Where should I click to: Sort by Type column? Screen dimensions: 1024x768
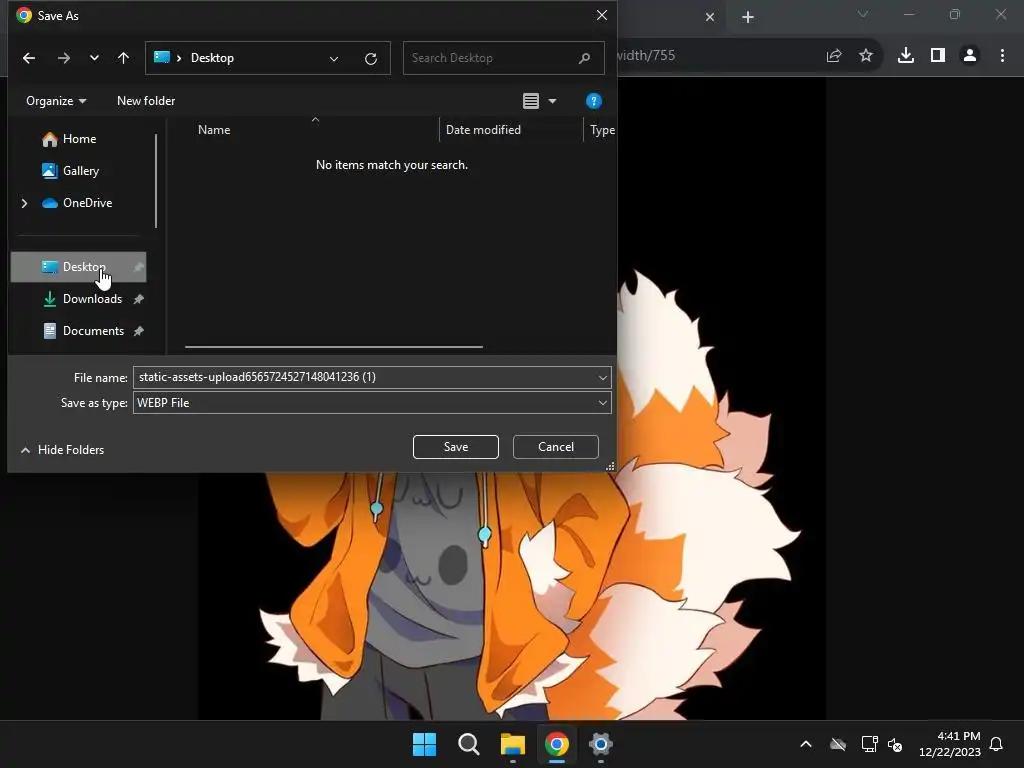[602, 130]
